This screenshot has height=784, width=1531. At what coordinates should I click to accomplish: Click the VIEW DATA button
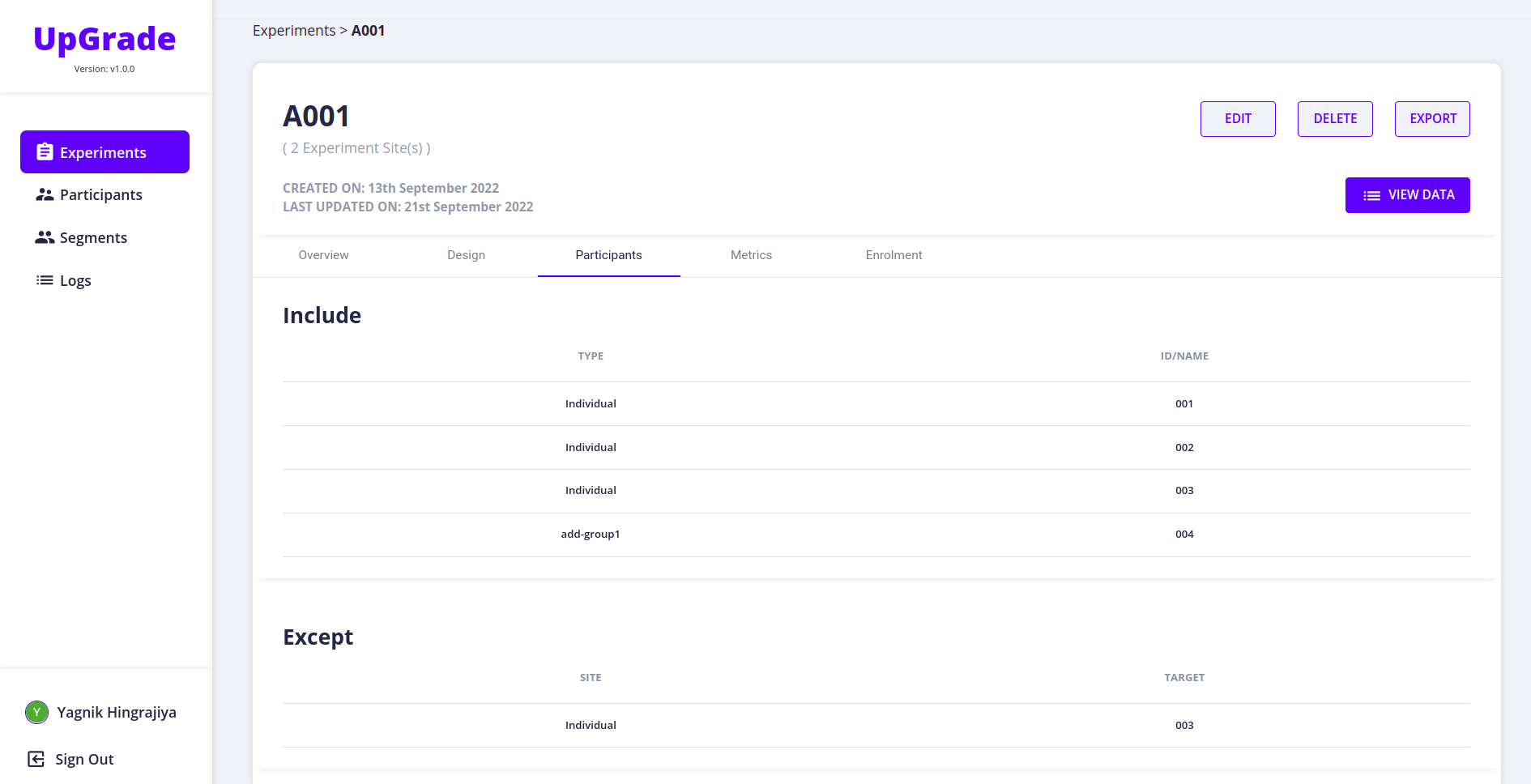pyautogui.click(x=1407, y=194)
